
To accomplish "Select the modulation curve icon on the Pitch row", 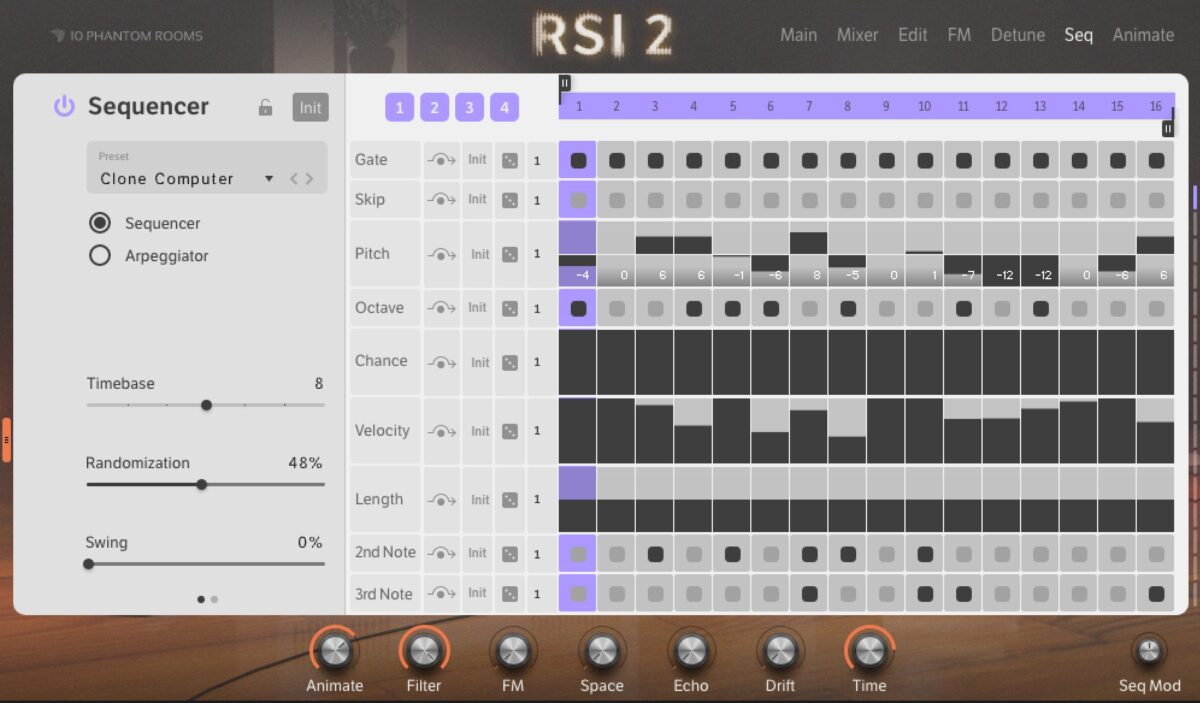I will click(442, 254).
